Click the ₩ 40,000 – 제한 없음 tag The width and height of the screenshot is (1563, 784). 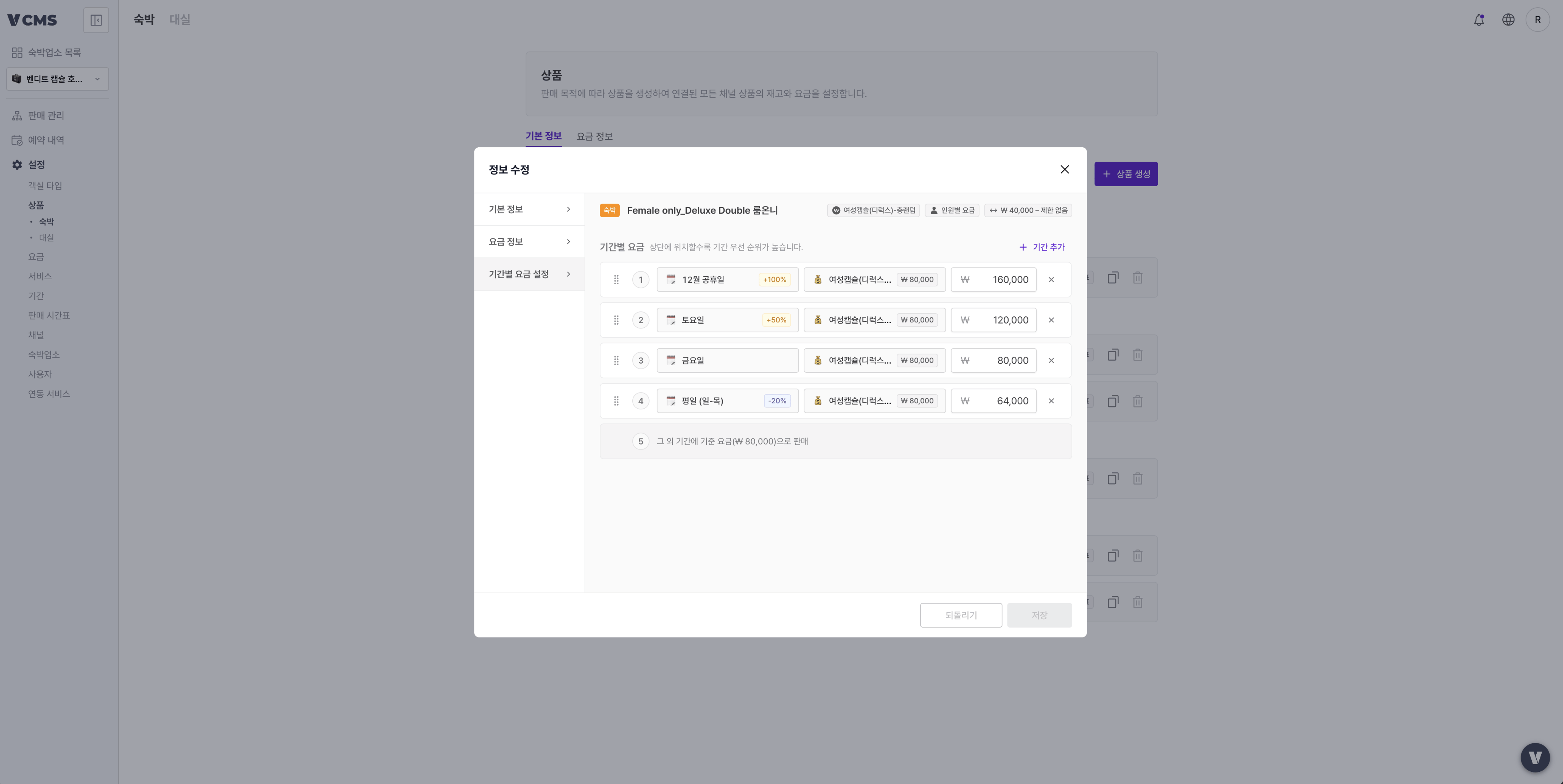[1028, 211]
